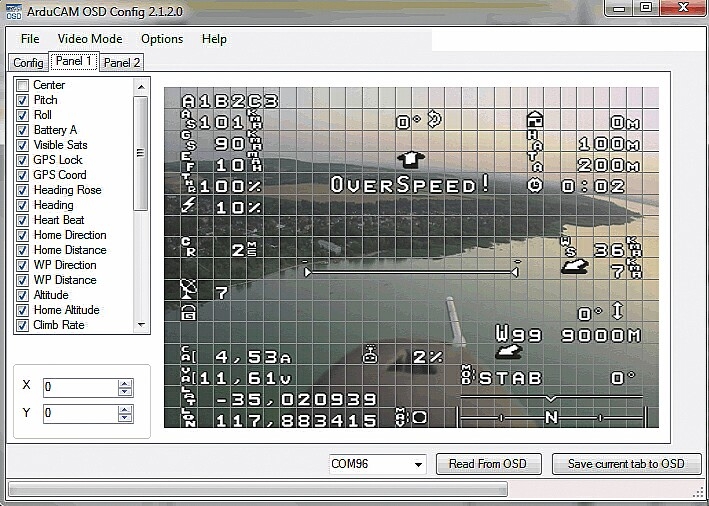Screen dimensions: 709x506
Task: Toggle the Heart Beat checkbox
Action: coord(23,220)
